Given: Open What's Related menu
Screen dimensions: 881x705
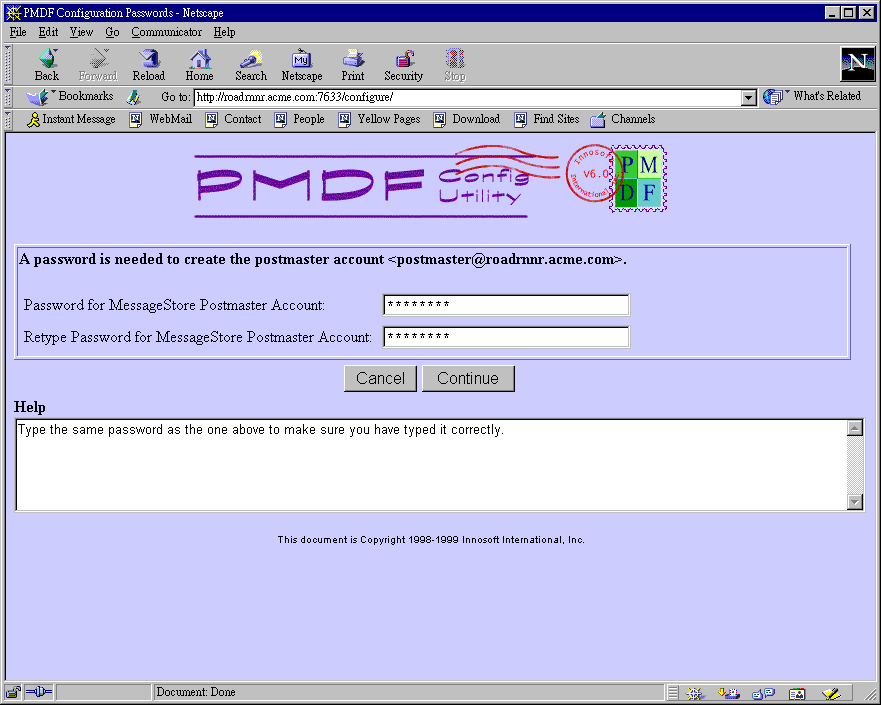Looking at the screenshot, I should [x=813, y=97].
